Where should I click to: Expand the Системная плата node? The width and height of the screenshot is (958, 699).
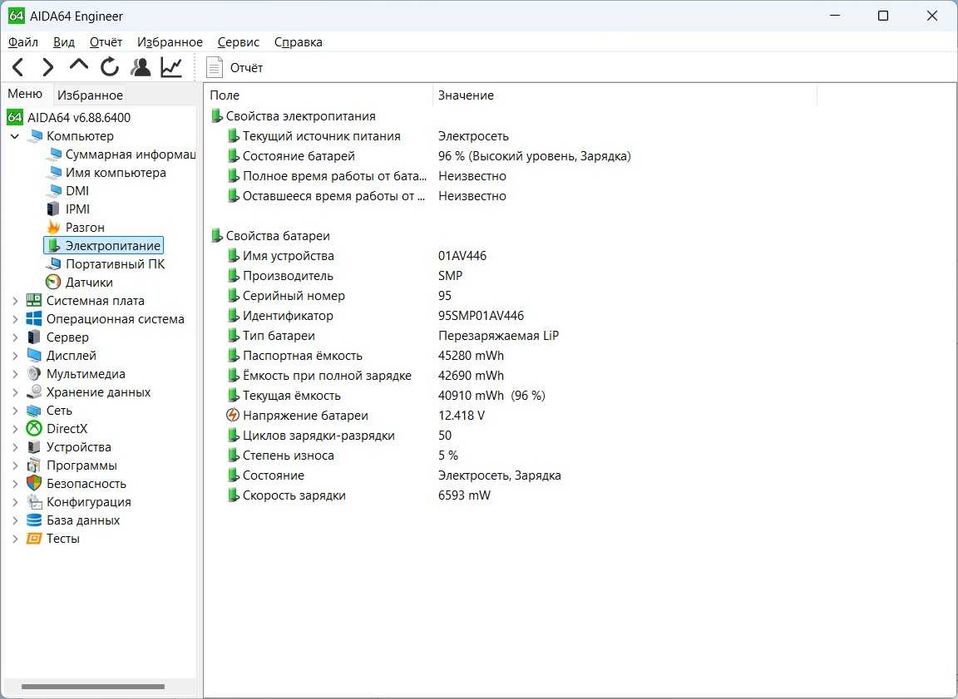(15, 301)
